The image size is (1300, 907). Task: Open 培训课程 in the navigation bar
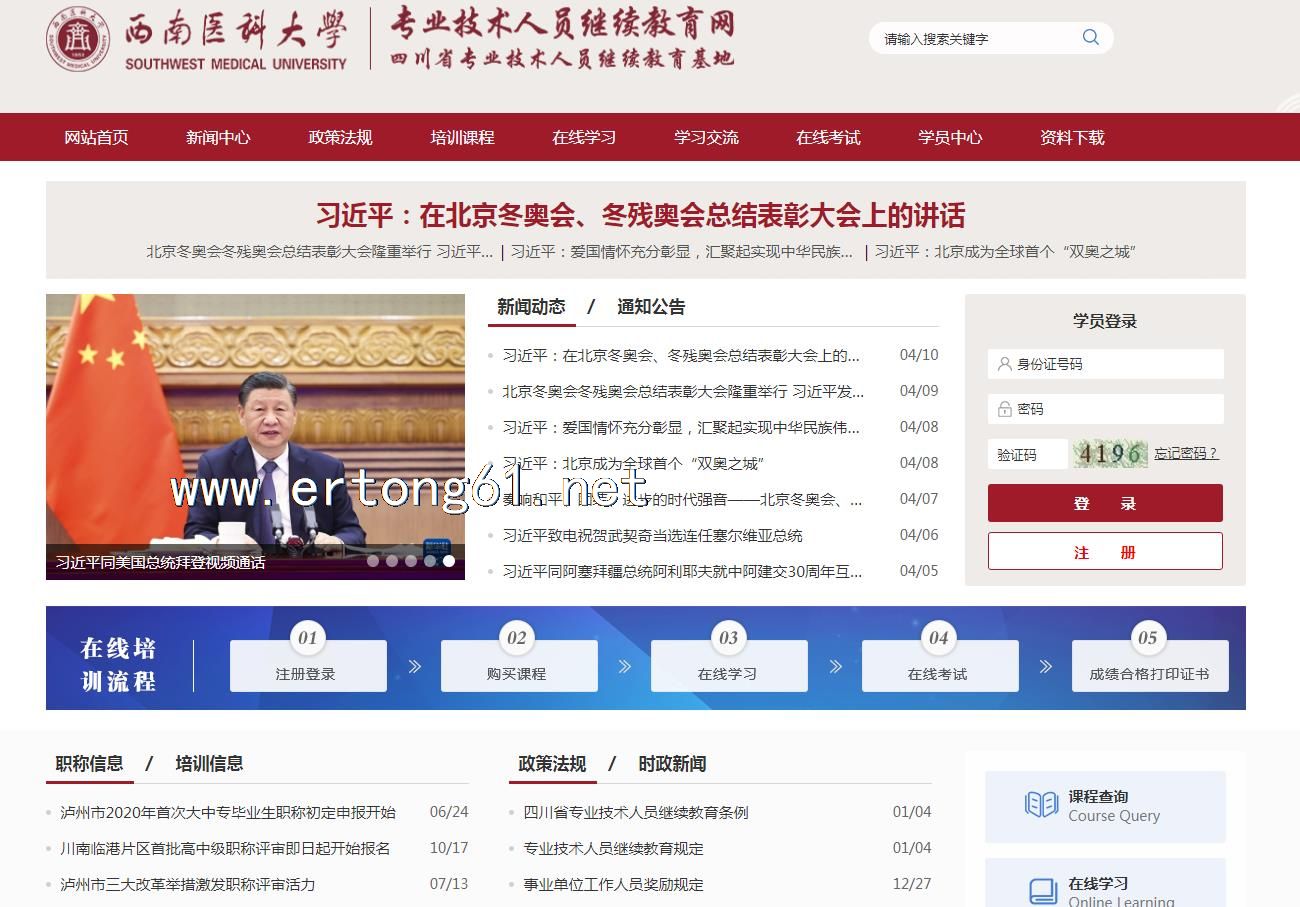(x=462, y=138)
